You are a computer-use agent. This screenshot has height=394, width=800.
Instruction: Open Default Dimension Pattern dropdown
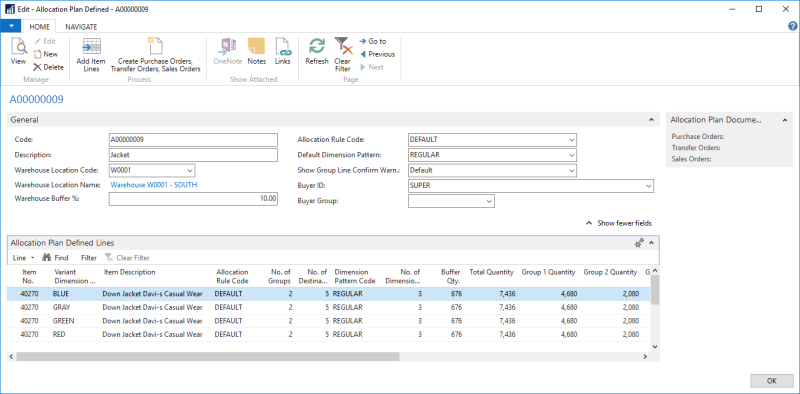pyautogui.click(x=571, y=155)
